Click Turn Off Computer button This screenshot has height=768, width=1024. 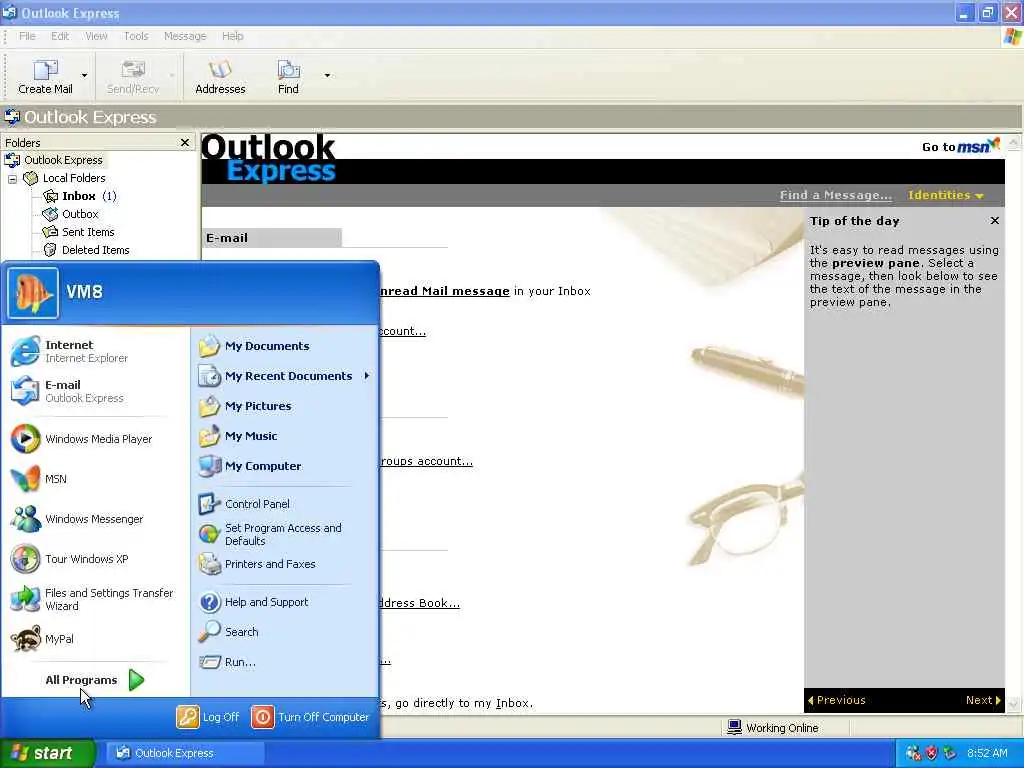click(311, 717)
